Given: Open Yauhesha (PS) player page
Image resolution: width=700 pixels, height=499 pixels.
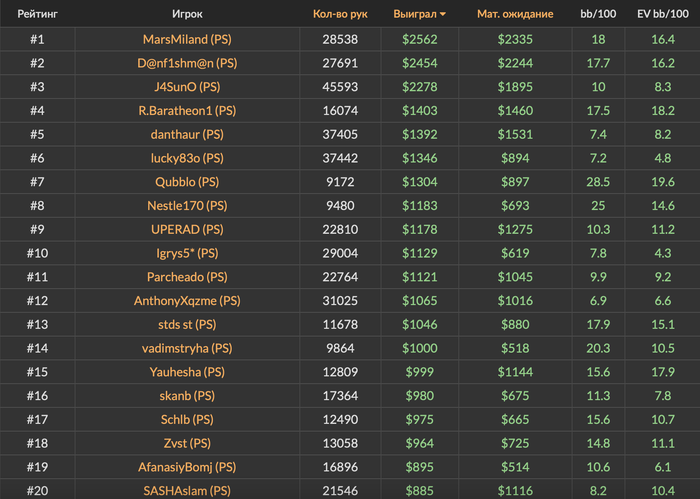Looking at the screenshot, I should tap(187, 372).
